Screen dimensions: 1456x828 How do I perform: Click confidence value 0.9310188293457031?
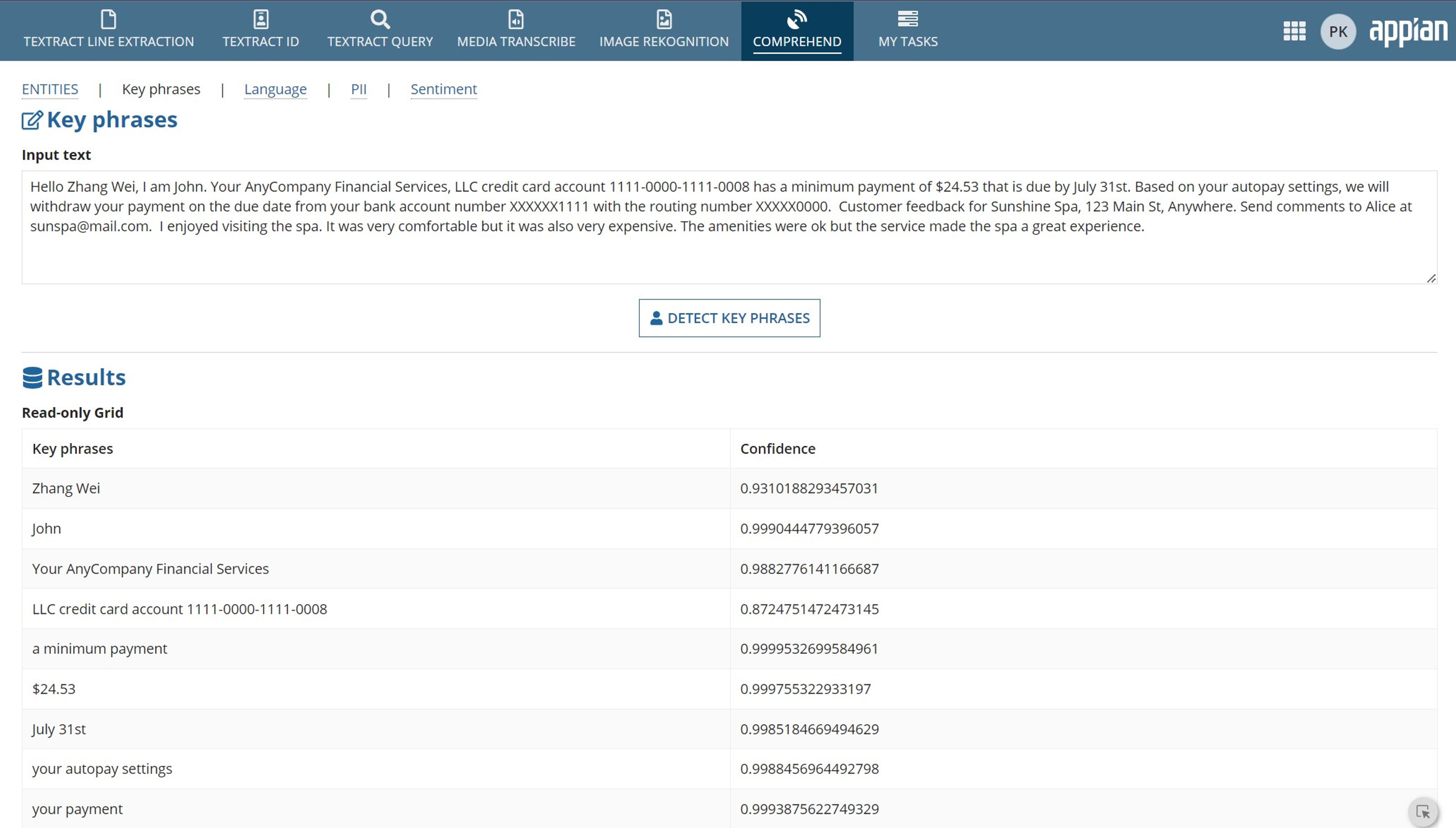point(809,489)
